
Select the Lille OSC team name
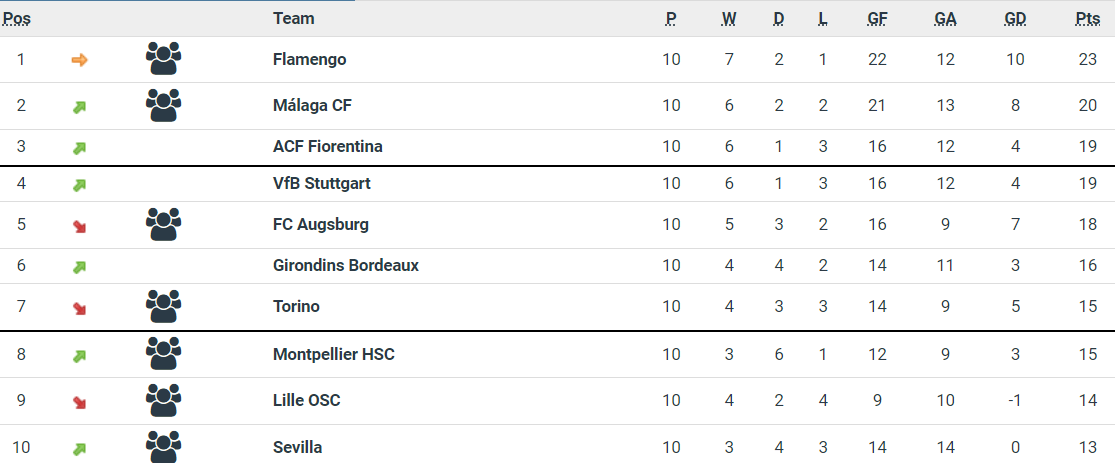[x=306, y=400]
